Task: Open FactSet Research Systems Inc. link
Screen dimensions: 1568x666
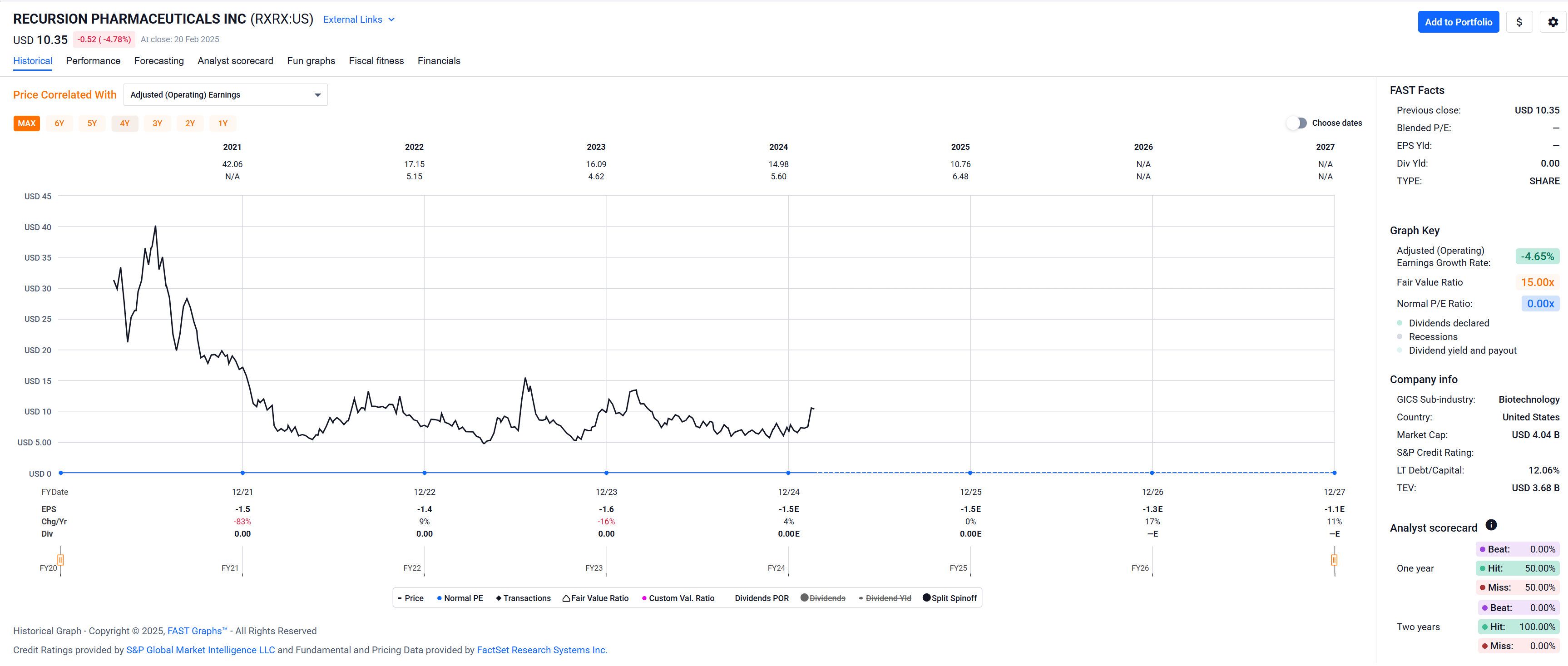Action: (542, 650)
